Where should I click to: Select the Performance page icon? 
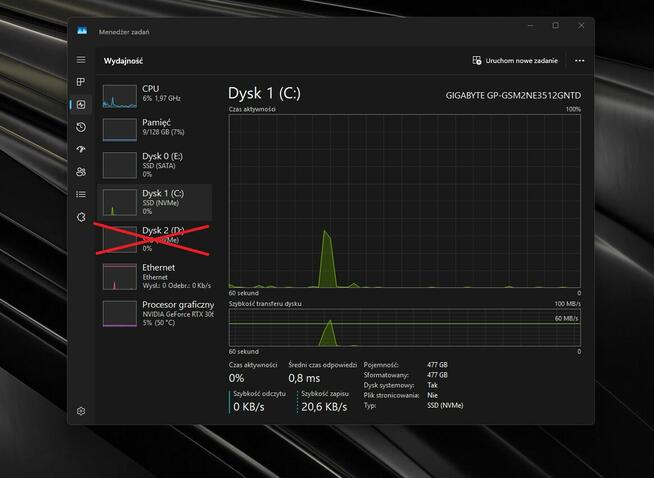tap(81, 104)
